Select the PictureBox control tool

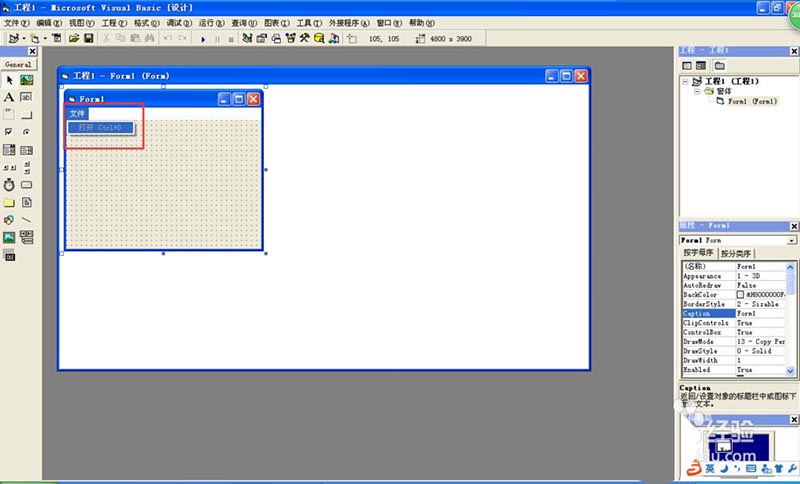(27, 80)
